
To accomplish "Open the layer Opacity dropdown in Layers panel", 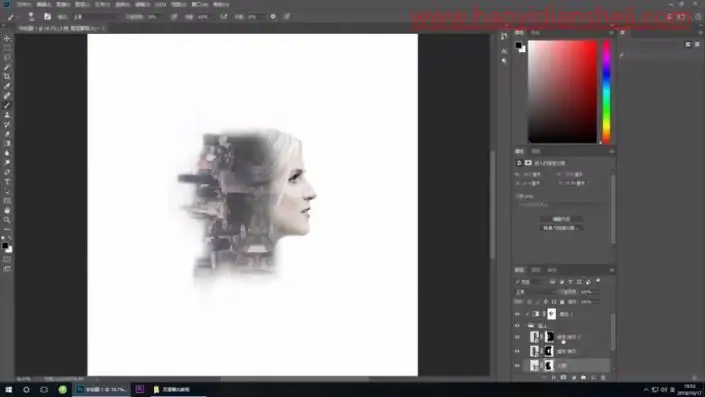I will (x=590, y=292).
